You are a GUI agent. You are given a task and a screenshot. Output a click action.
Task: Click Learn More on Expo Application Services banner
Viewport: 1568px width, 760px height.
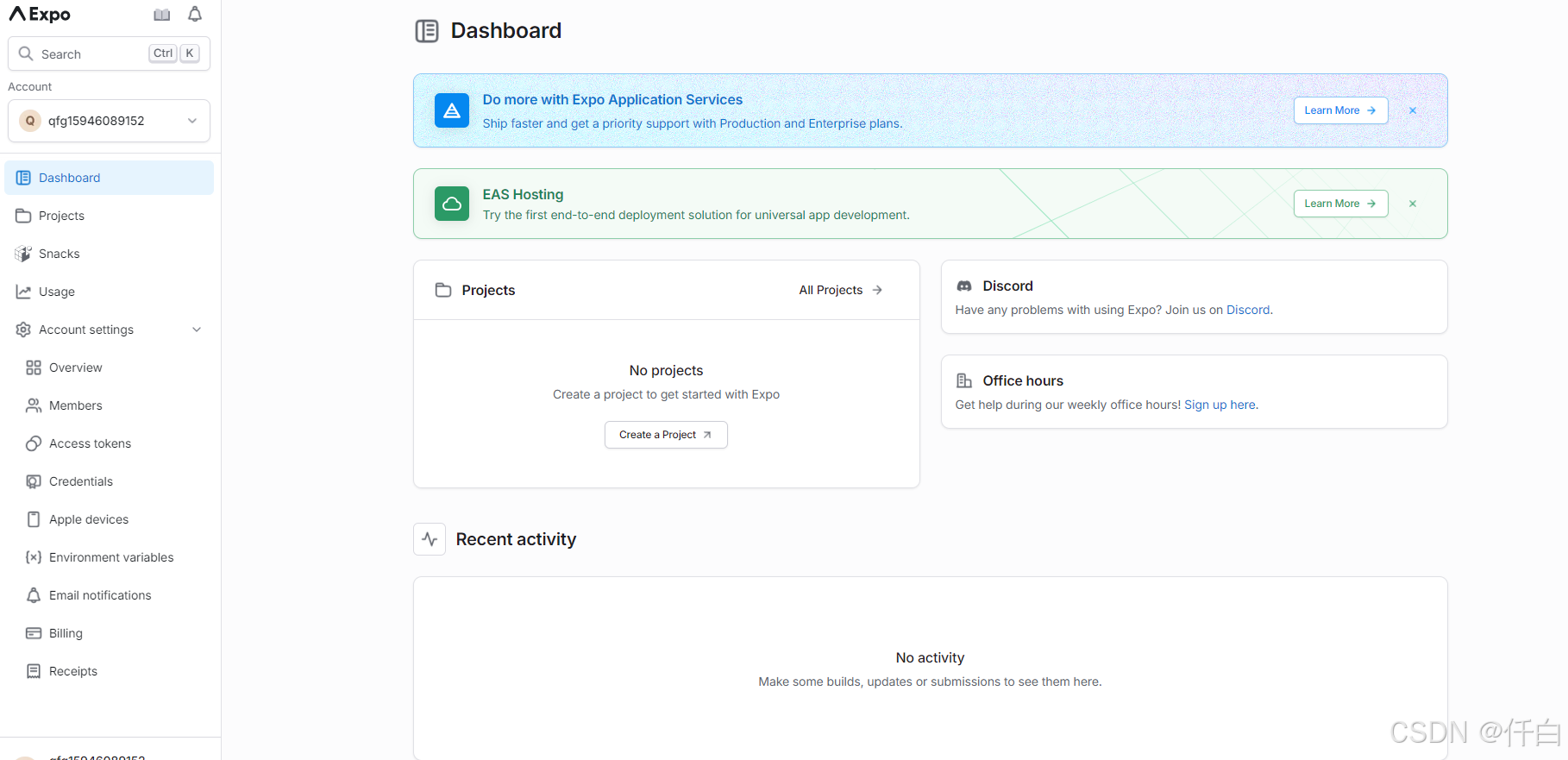point(1340,110)
